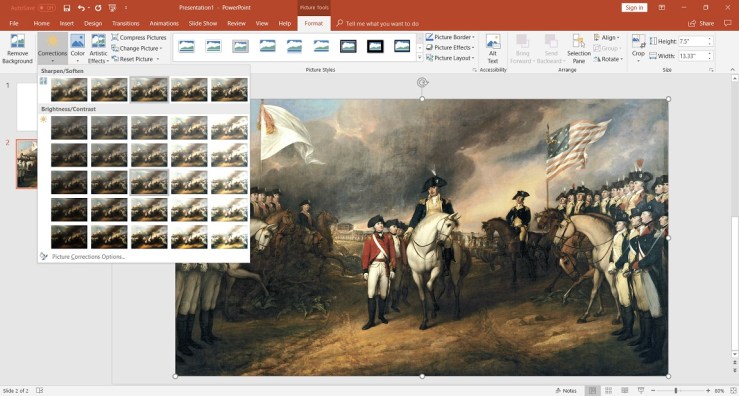739x396 pixels.
Task: Click Compress Pictures
Action: tap(139, 37)
